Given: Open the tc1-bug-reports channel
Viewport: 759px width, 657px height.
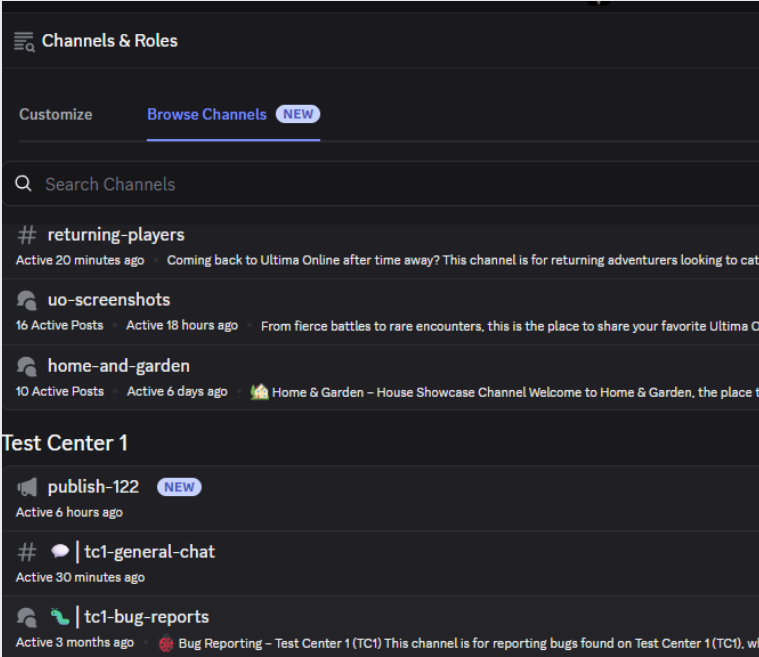Looking at the screenshot, I should click(146, 617).
